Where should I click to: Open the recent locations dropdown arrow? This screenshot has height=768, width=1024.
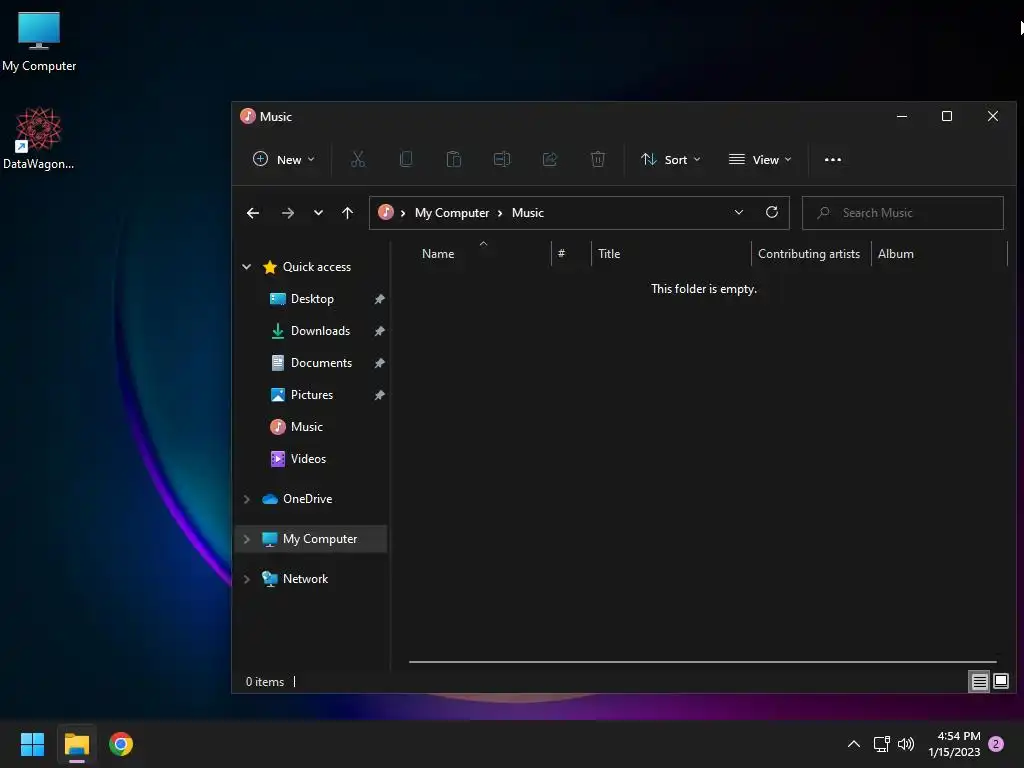318,213
